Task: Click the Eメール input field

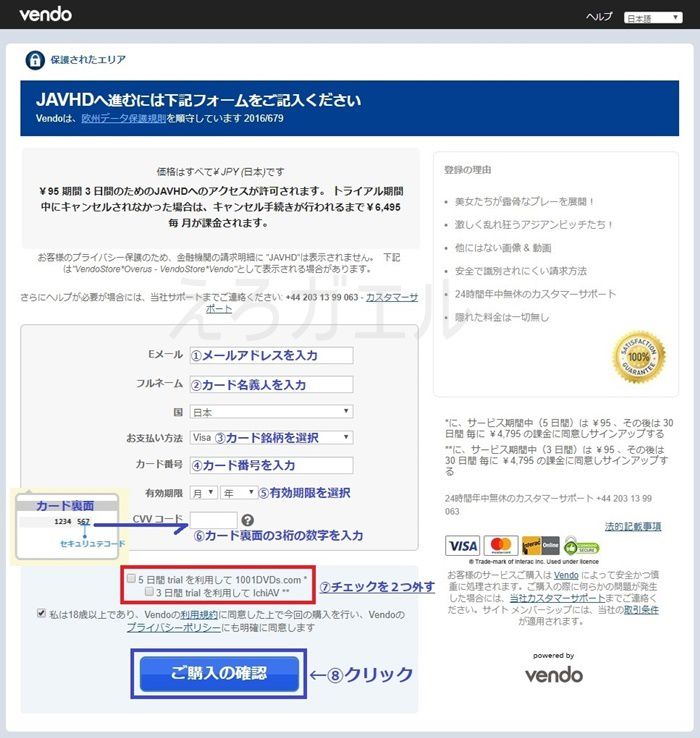Action: point(271,355)
